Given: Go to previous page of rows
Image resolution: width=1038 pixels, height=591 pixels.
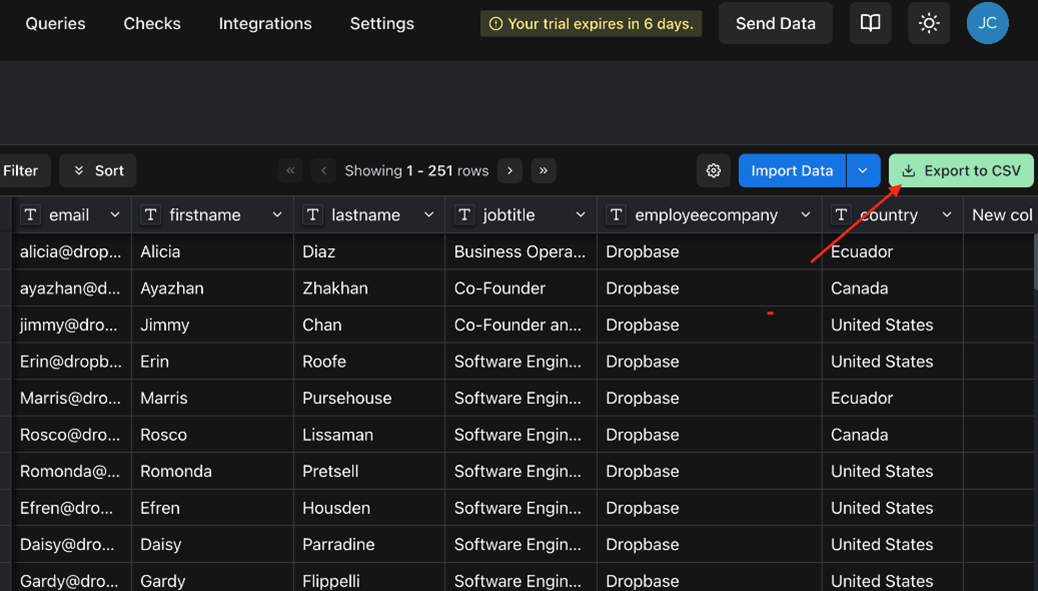Looking at the screenshot, I should pos(324,171).
